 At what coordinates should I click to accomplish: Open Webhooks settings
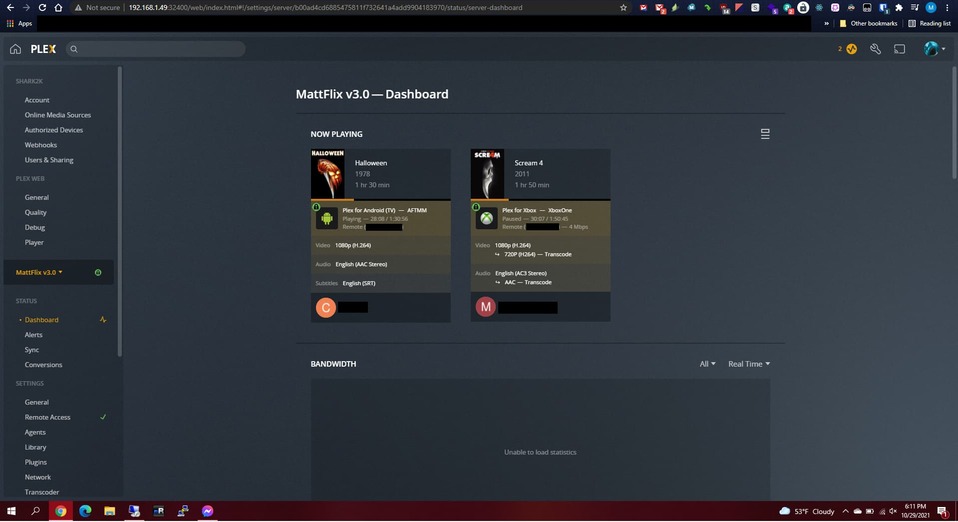pos(40,145)
